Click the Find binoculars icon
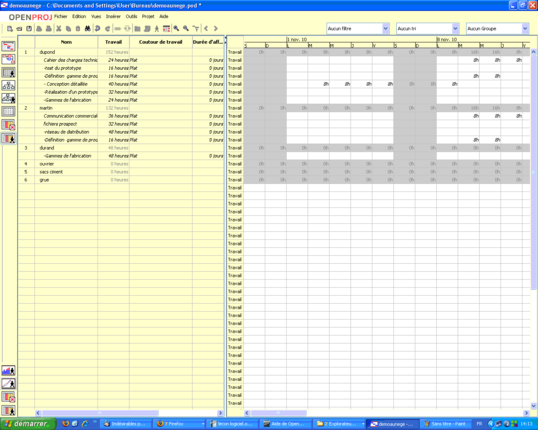 [87, 29]
